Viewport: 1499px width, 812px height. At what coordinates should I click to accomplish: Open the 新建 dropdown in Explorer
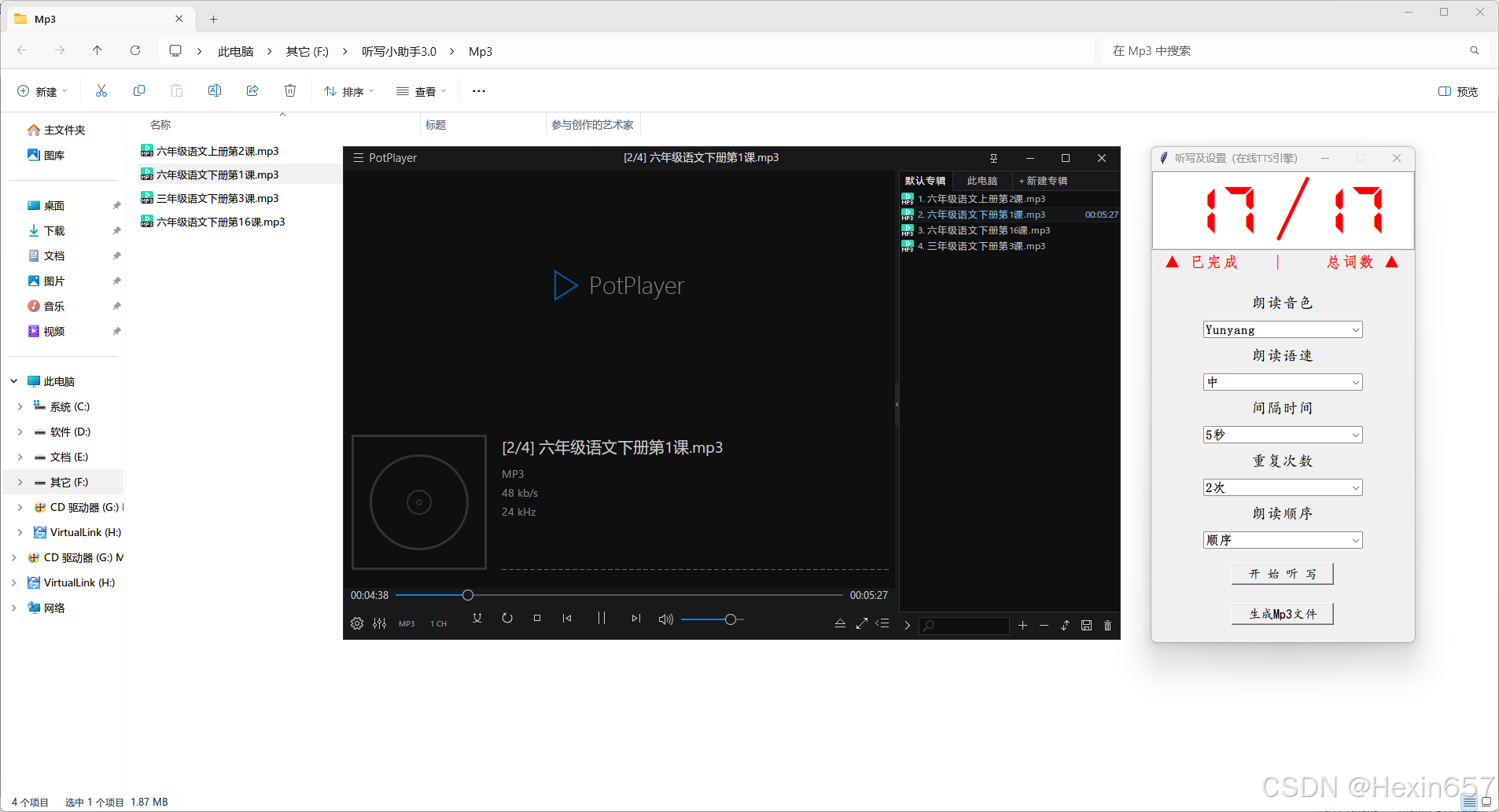[42, 91]
